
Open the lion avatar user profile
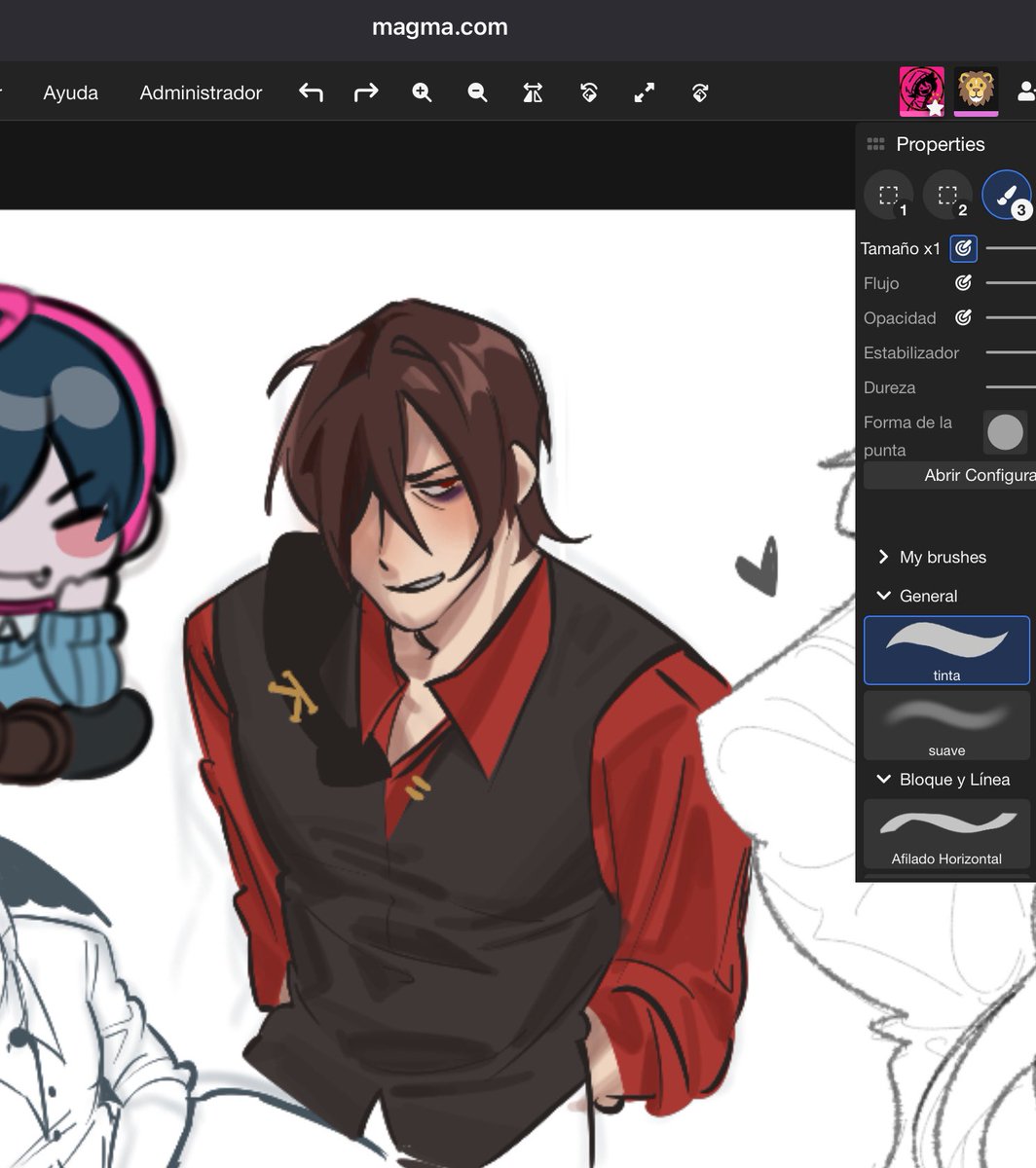pyautogui.click(x=976, y=91)
